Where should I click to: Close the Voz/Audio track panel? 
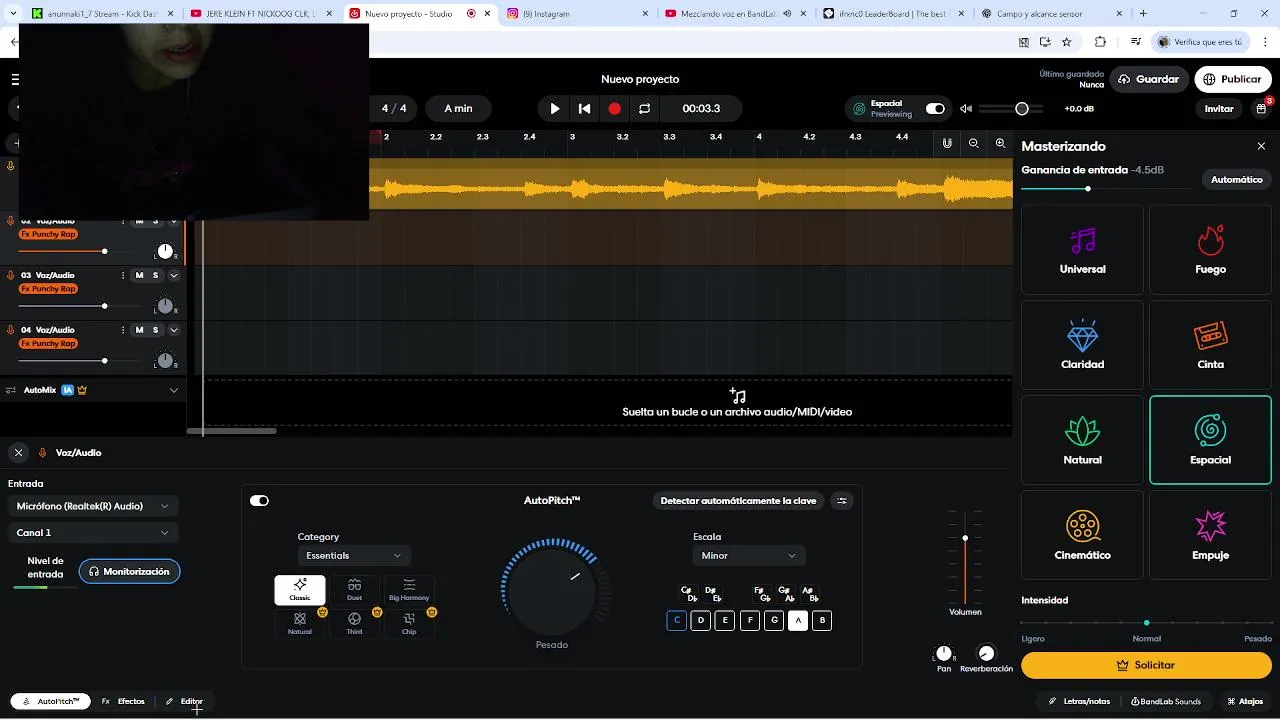click(x=19, y=453)
